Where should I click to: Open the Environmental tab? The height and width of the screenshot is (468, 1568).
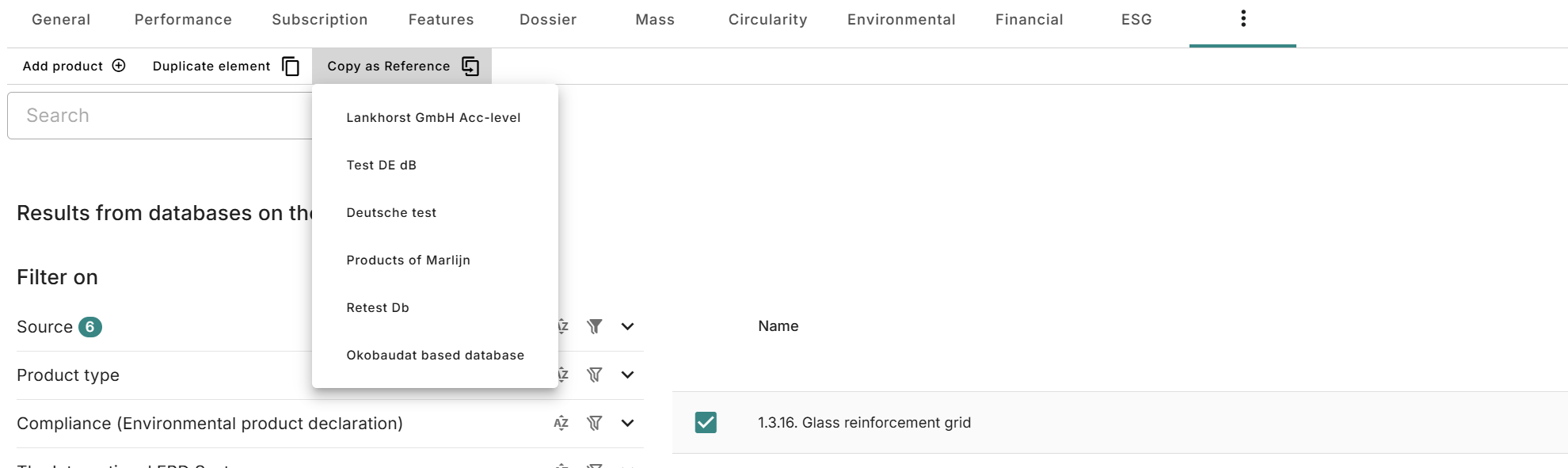click(x=901, y=20)
